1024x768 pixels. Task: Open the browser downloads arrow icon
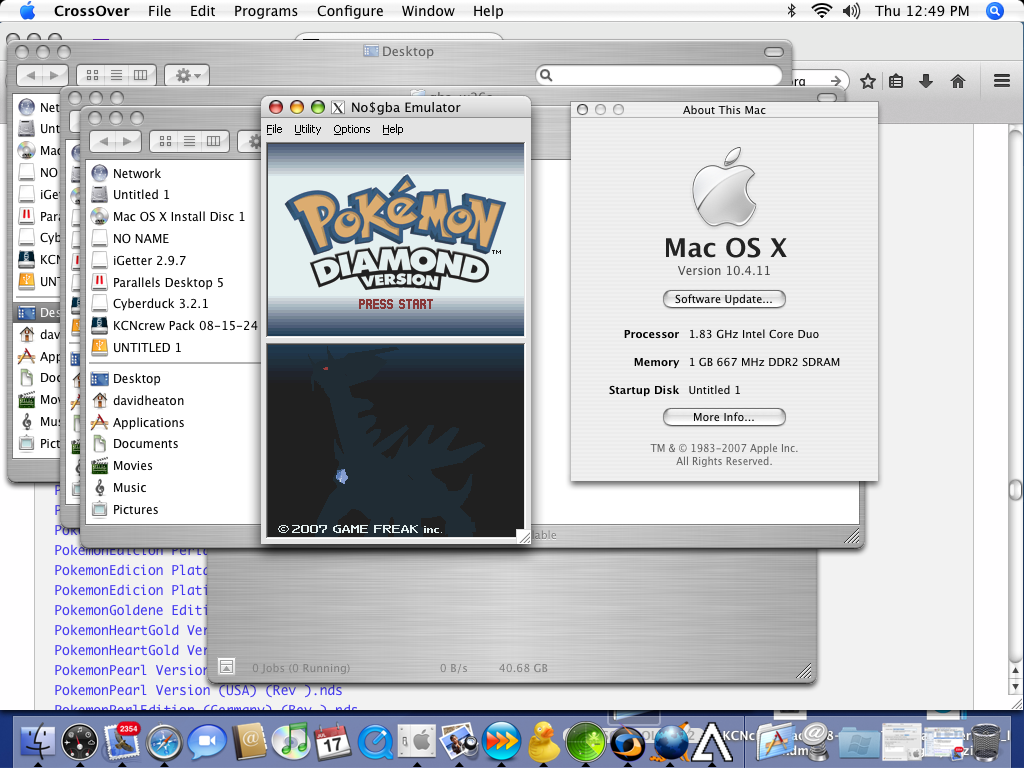click(x=926, y=81)
